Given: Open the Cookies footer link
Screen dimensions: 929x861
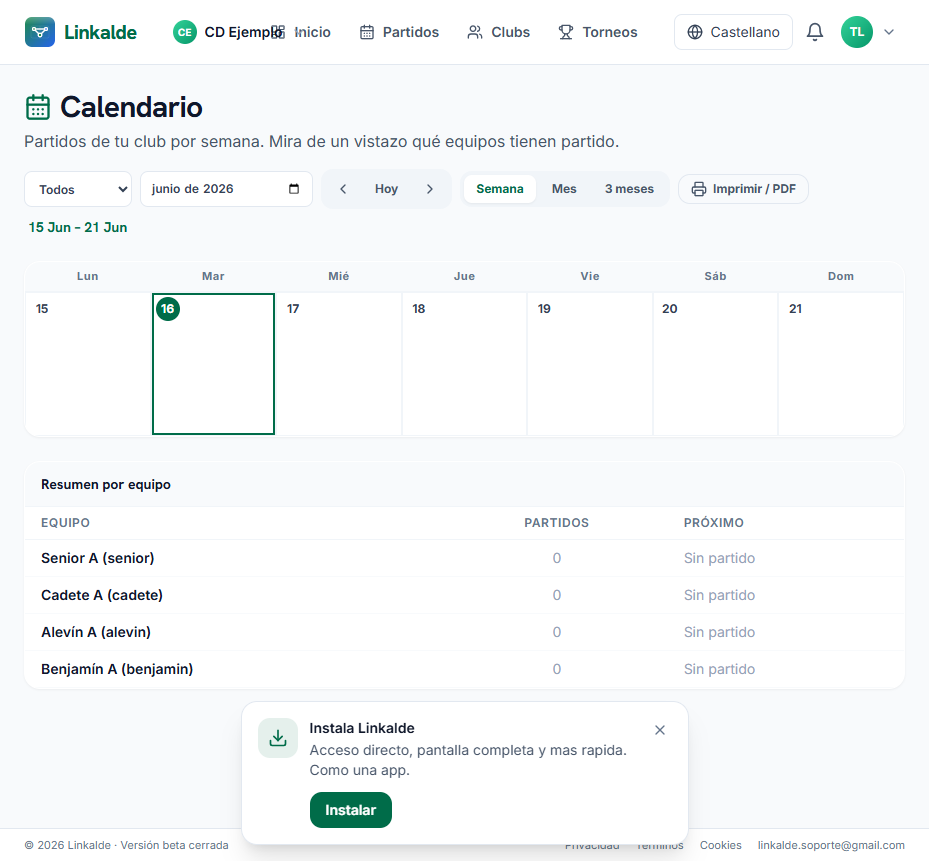Looking at the screenshot, I should [x=720, y=845].
